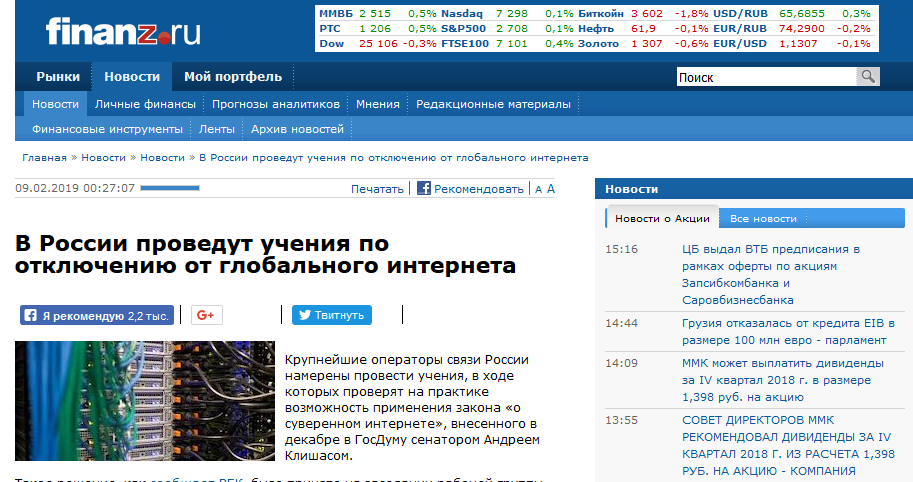
Task: Click the Facebook Я рекомендую button
Action: [97, 315]
